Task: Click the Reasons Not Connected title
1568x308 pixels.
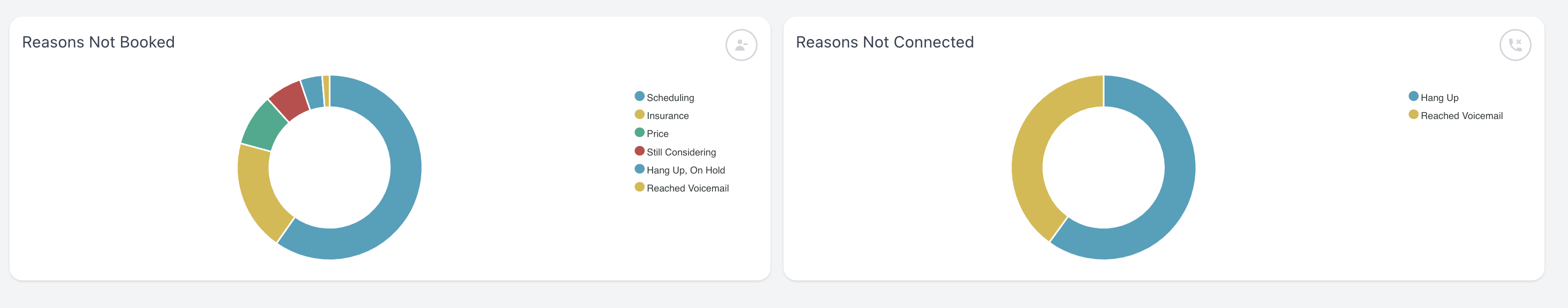Action: (884, 42)
